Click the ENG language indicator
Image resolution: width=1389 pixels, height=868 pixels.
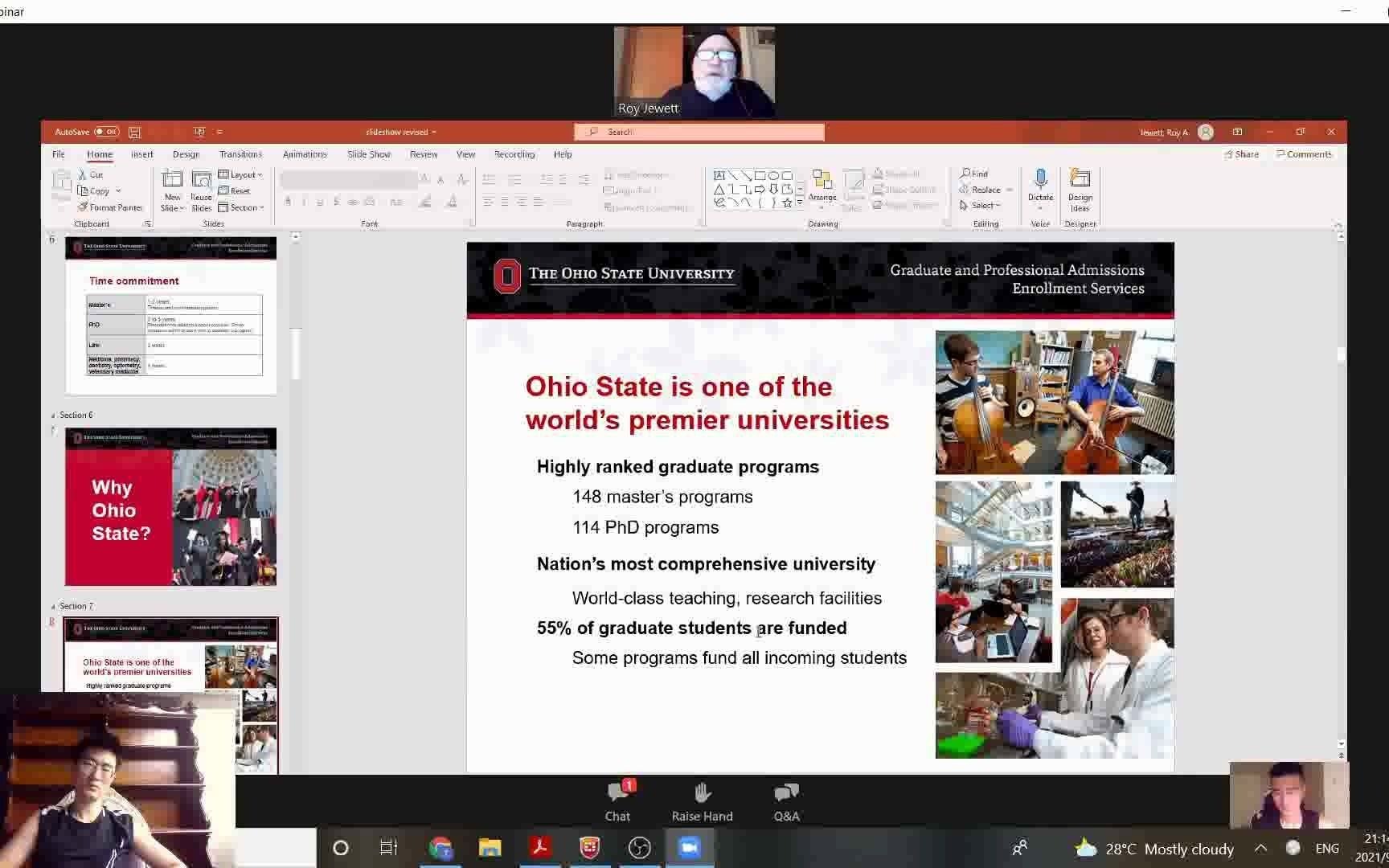(x=1327, y=848)
